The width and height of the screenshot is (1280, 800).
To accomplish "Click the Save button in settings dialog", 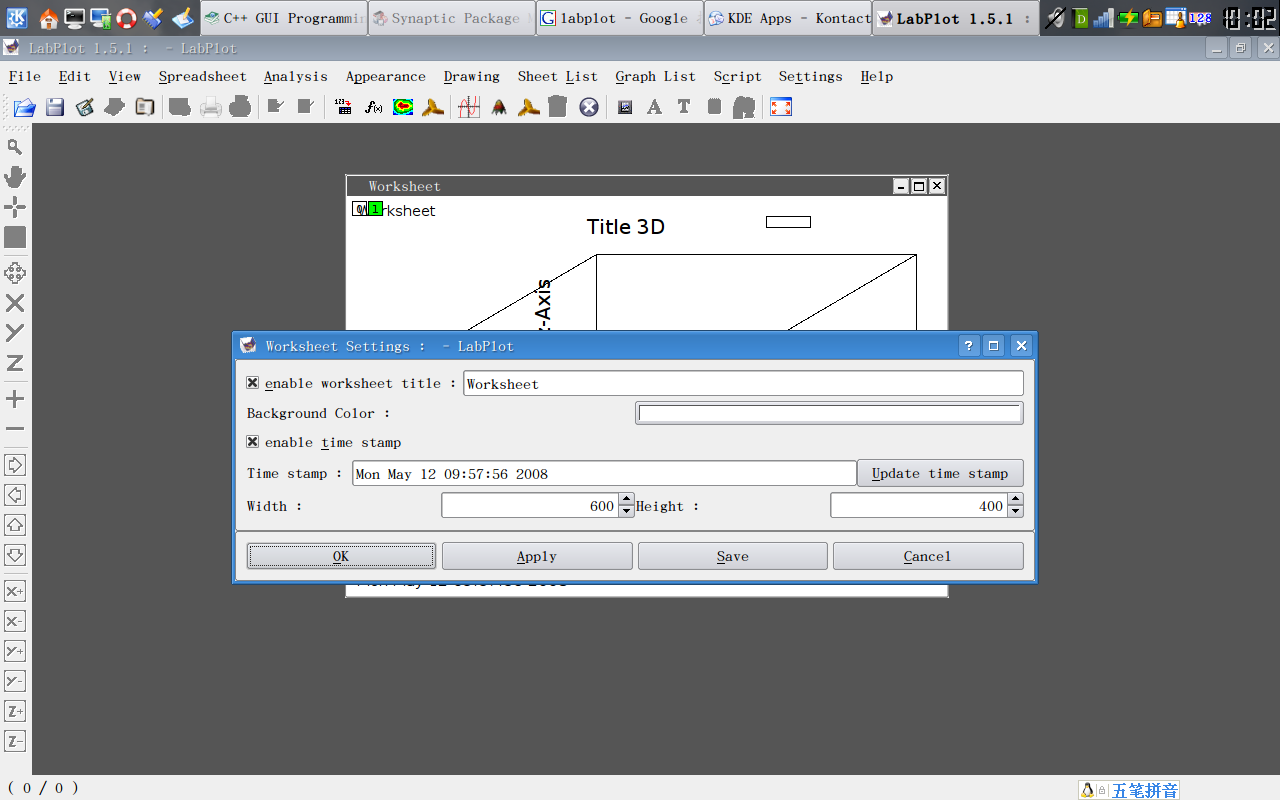I will (x=732, y=556).
